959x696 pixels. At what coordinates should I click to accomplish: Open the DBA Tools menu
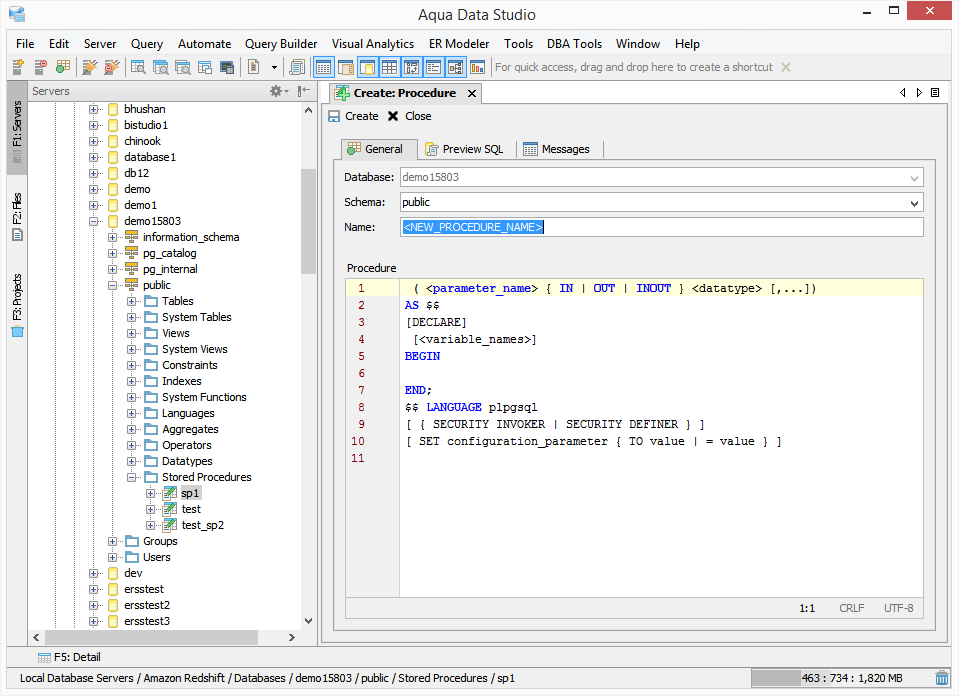[x=574, y=44]
